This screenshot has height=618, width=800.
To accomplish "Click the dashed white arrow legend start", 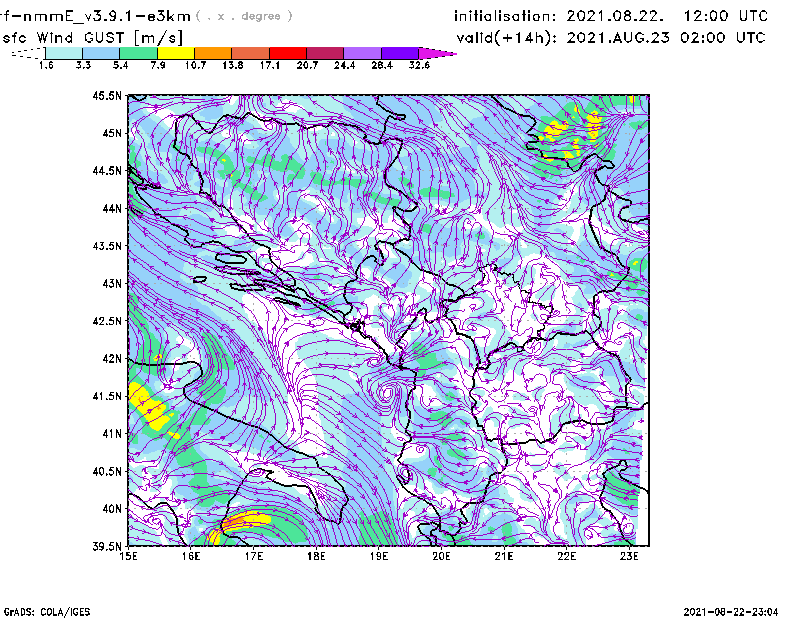I will 28,53.
